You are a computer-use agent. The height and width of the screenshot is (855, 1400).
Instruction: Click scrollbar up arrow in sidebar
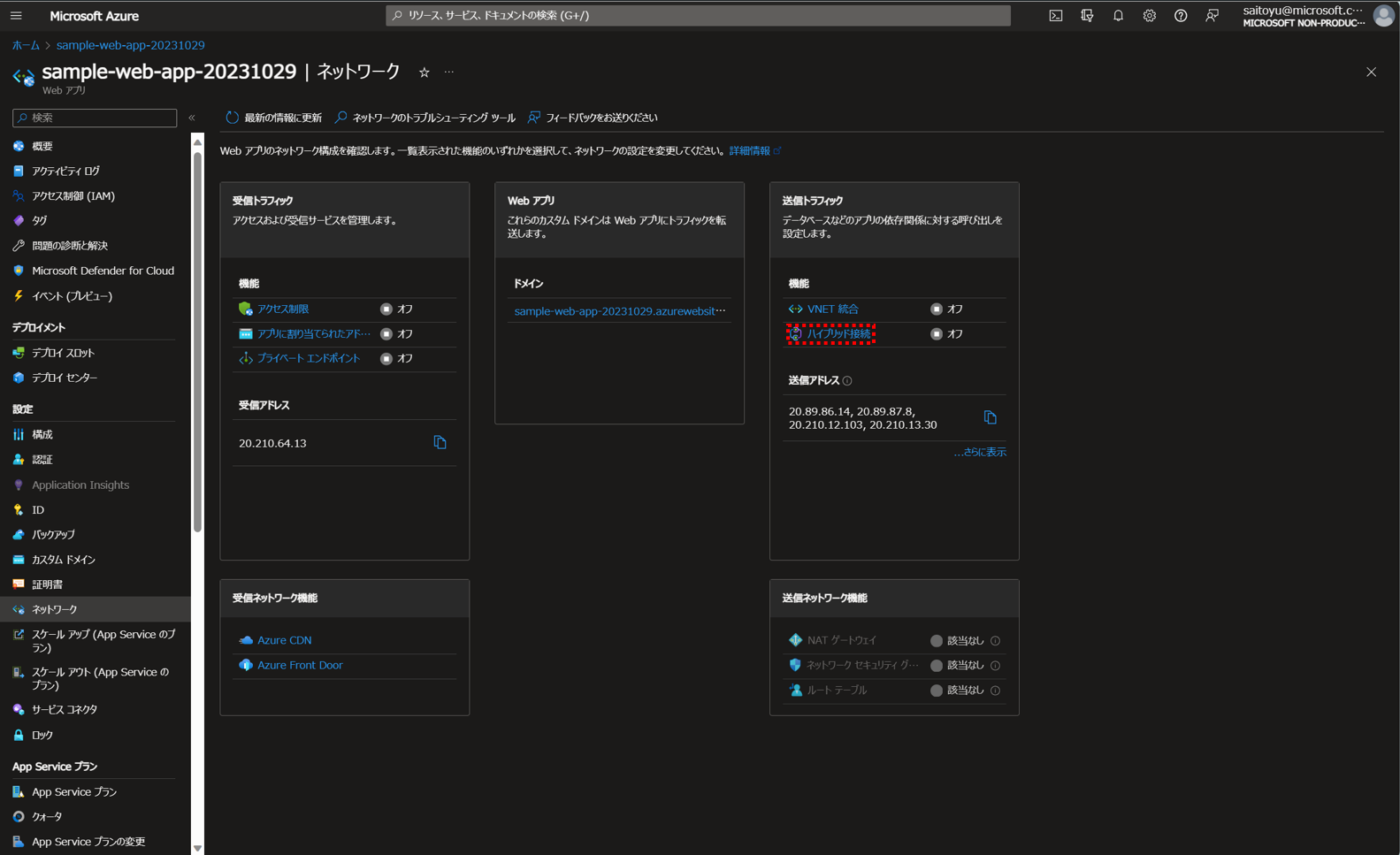coord(197,141)
